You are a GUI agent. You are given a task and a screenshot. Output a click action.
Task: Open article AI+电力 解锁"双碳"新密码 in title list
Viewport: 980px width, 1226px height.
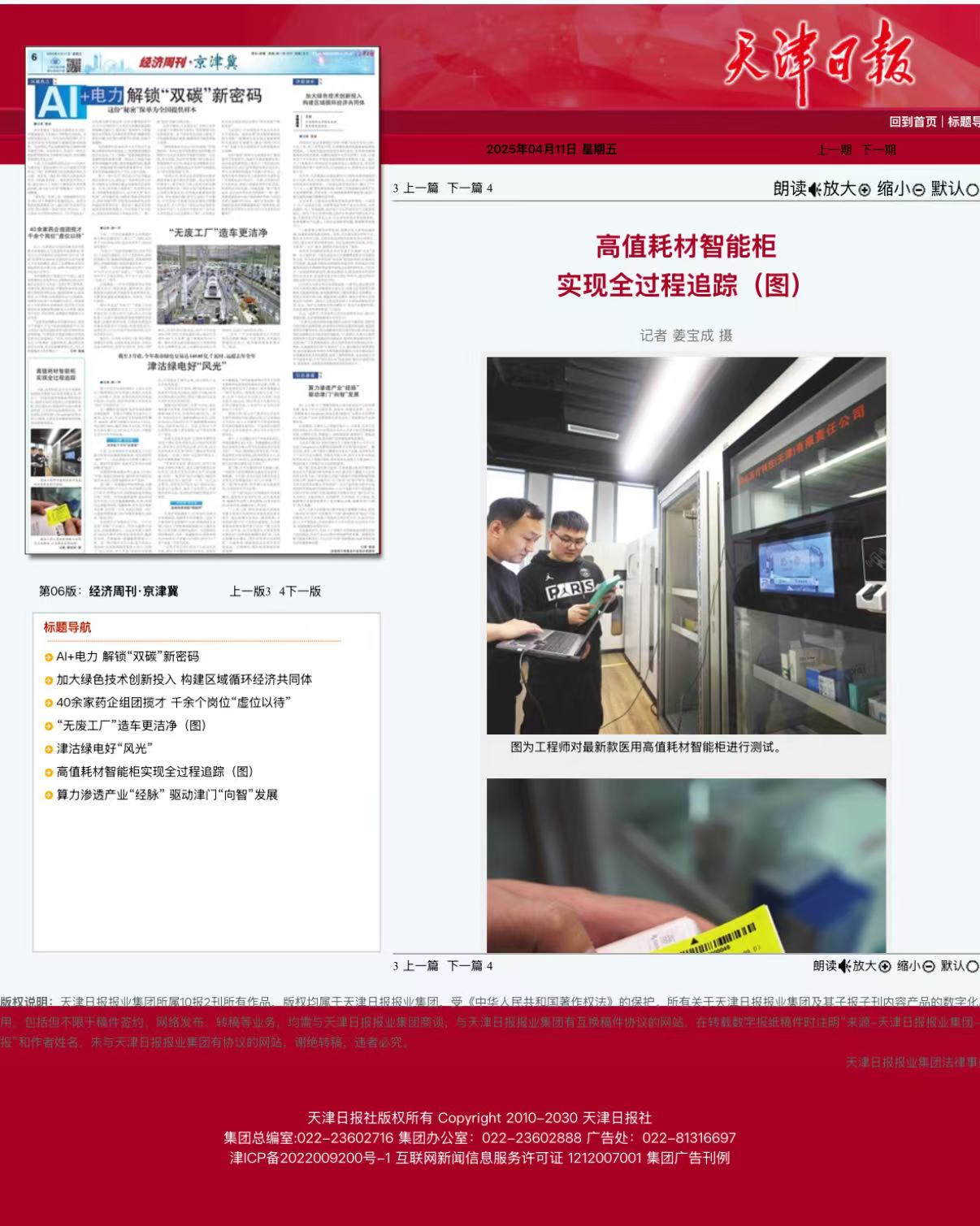[x=127, y=656]
